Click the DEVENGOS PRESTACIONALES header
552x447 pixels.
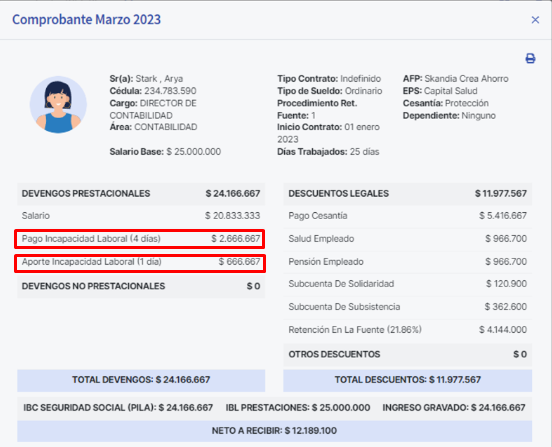pyautogui.click(x=141, y=194)
